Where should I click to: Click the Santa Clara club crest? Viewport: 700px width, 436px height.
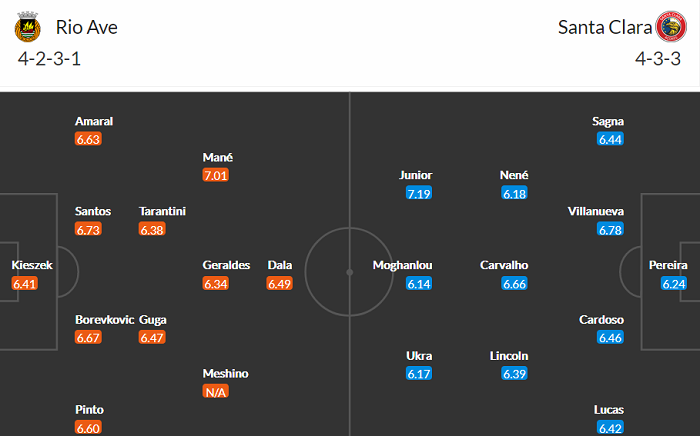pos(671,27)
